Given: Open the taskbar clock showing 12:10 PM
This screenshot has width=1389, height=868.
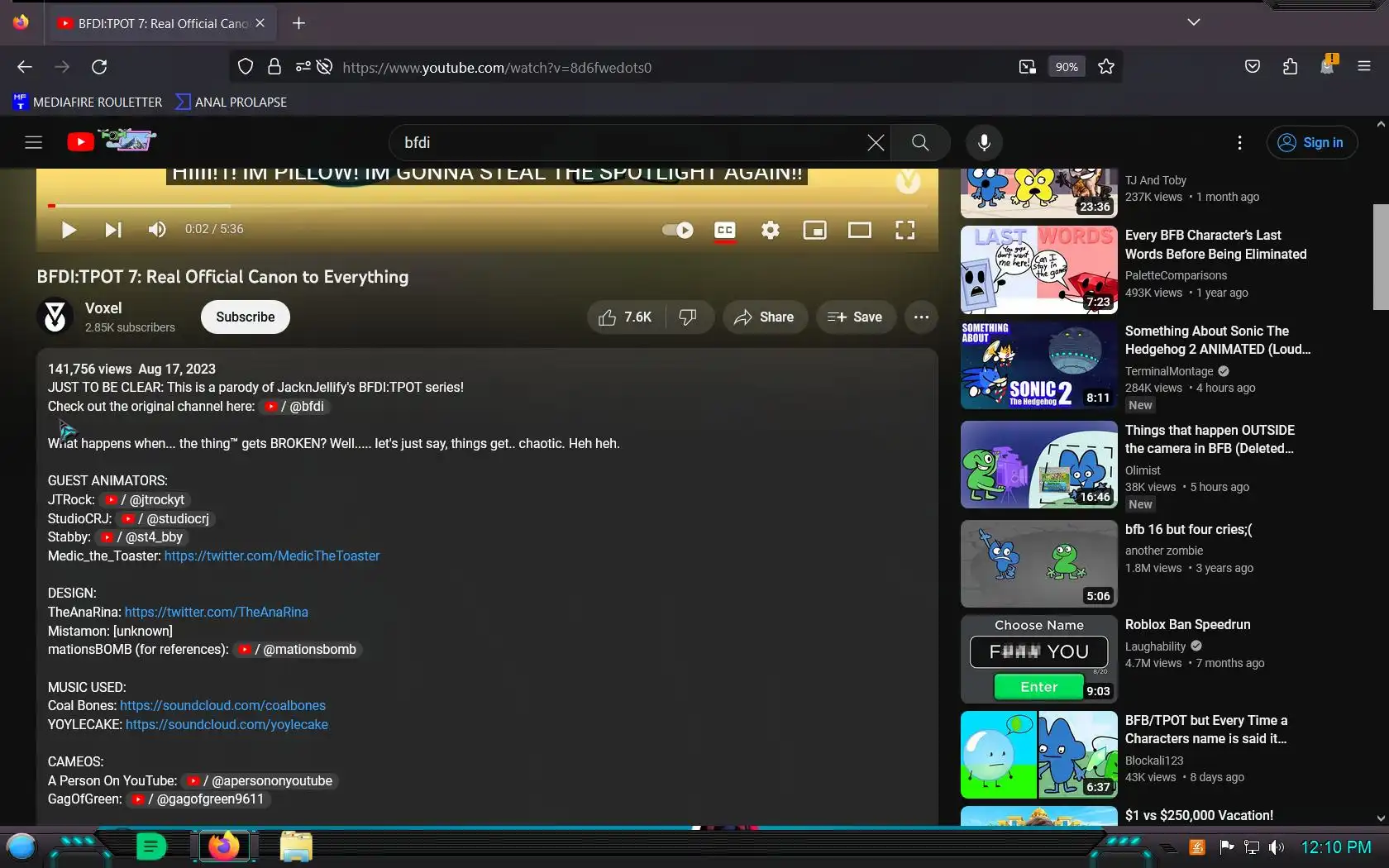Looking at the screenshot, I should 1336,847.
